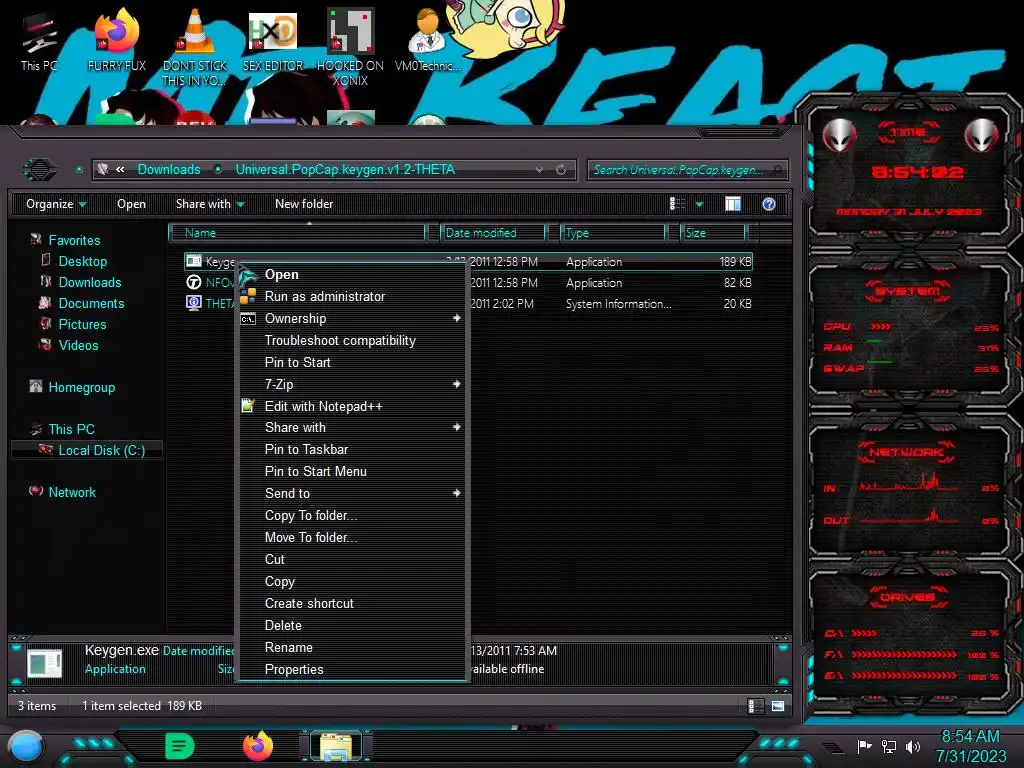Click the New folder button
Screen dimensions: 1024x768
click(304, 204)
